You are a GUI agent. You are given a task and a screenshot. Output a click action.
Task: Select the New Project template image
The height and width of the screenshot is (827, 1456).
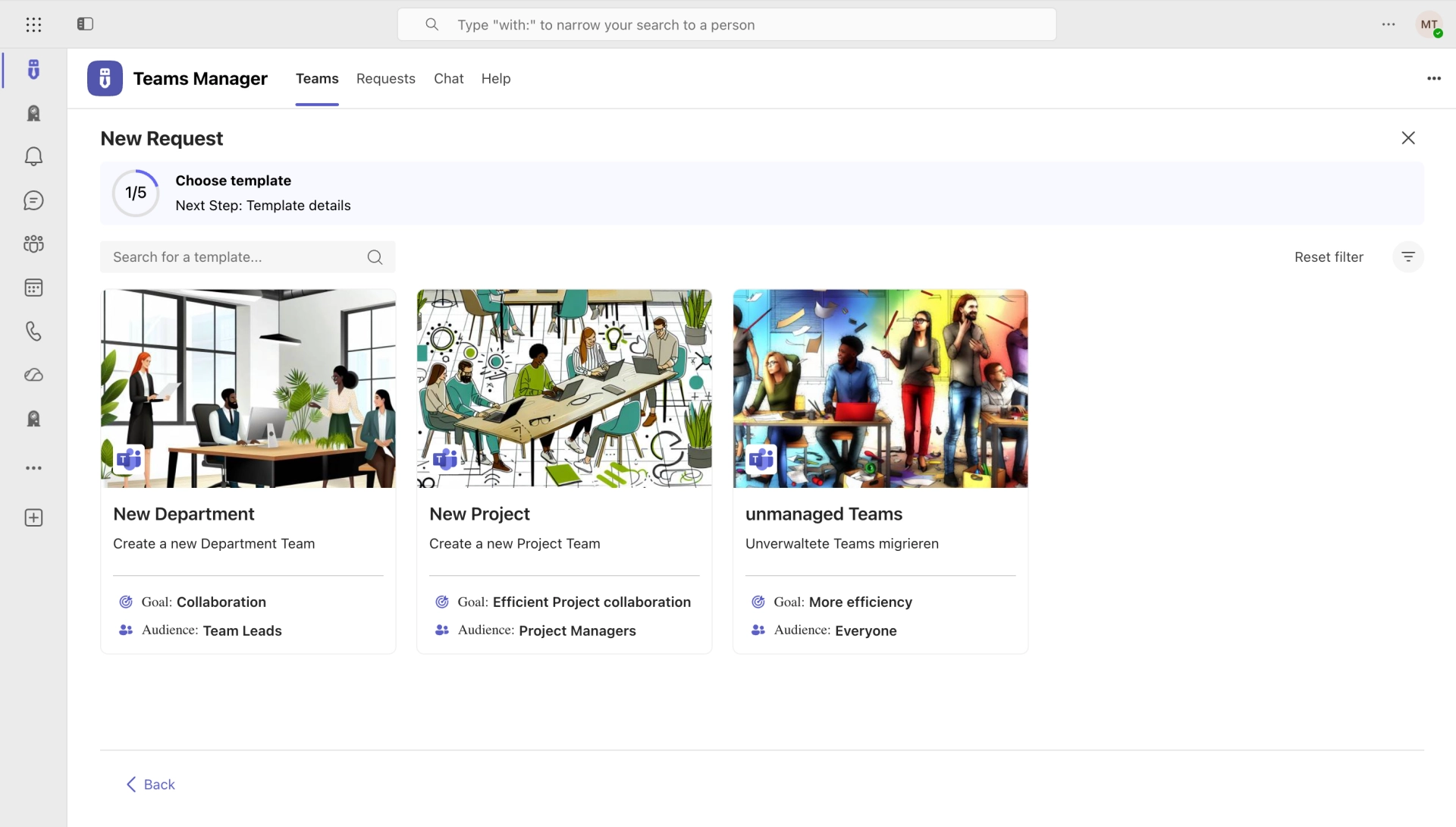pyautogui.click(x=564, y=388)
